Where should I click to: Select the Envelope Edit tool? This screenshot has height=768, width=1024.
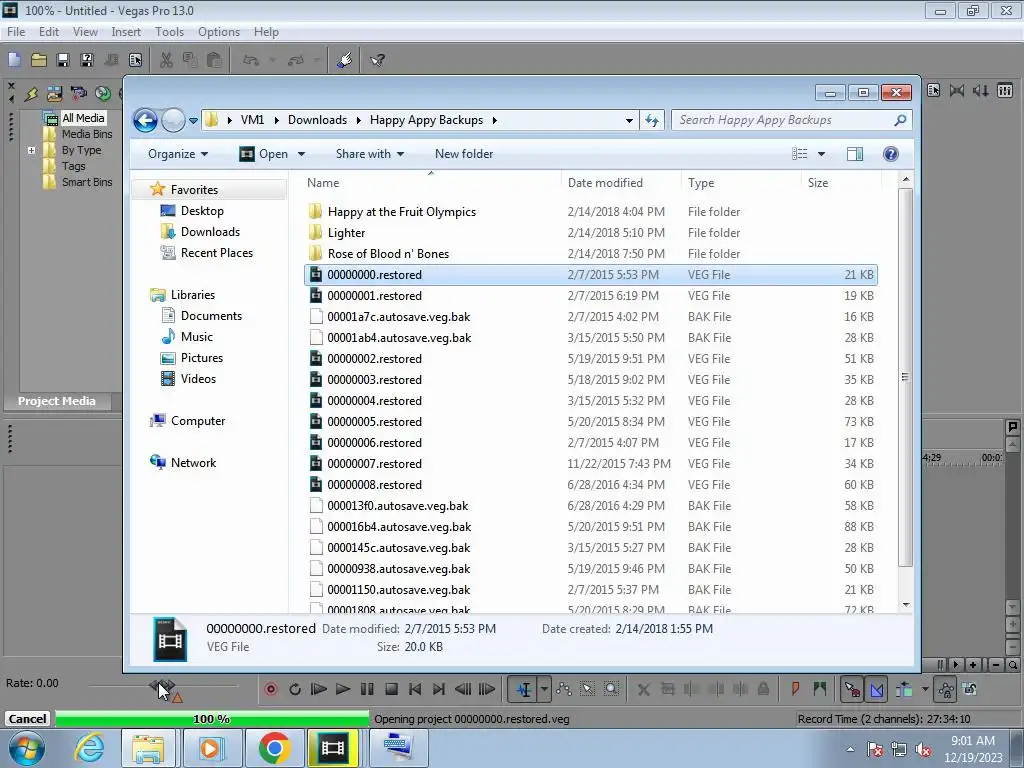pyautogui.click(x=564, y=689)
